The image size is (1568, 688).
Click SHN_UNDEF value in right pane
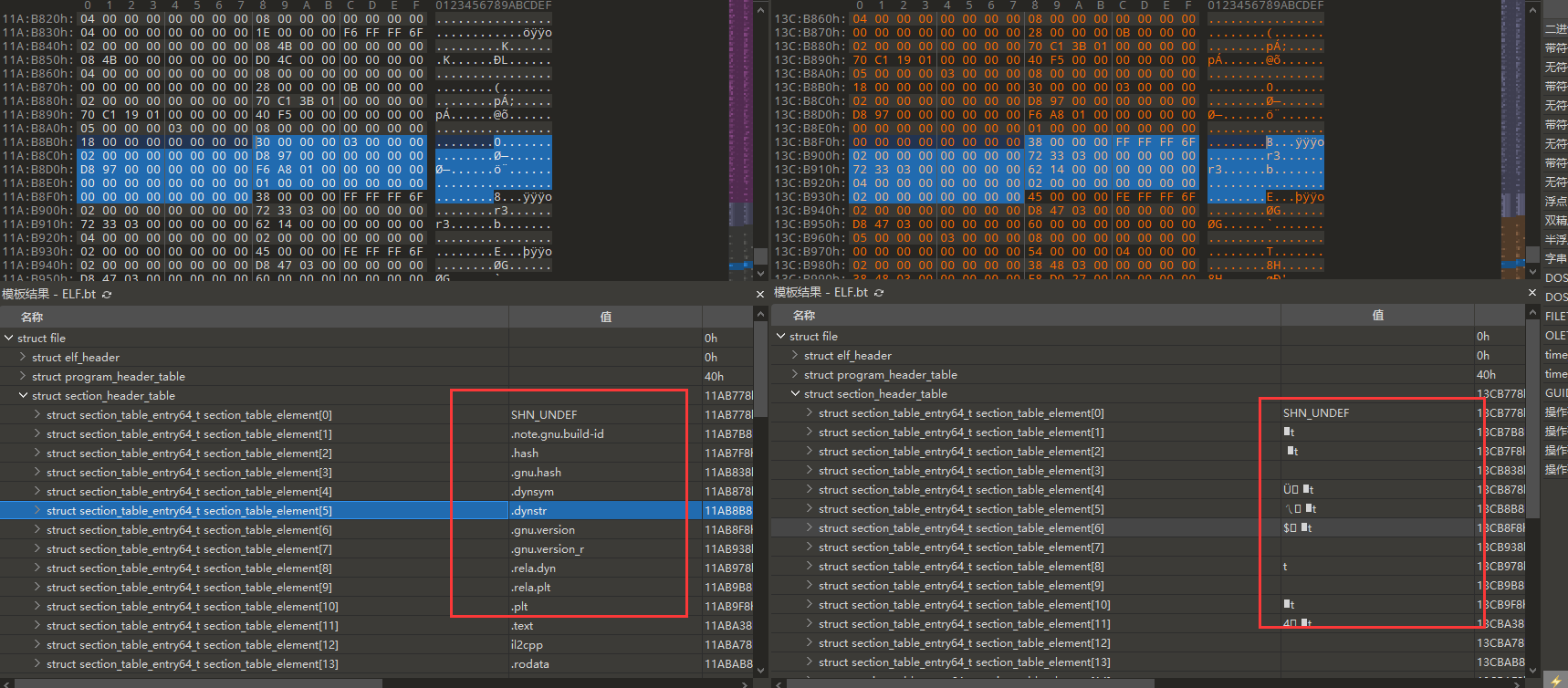tap(1316, 413)
